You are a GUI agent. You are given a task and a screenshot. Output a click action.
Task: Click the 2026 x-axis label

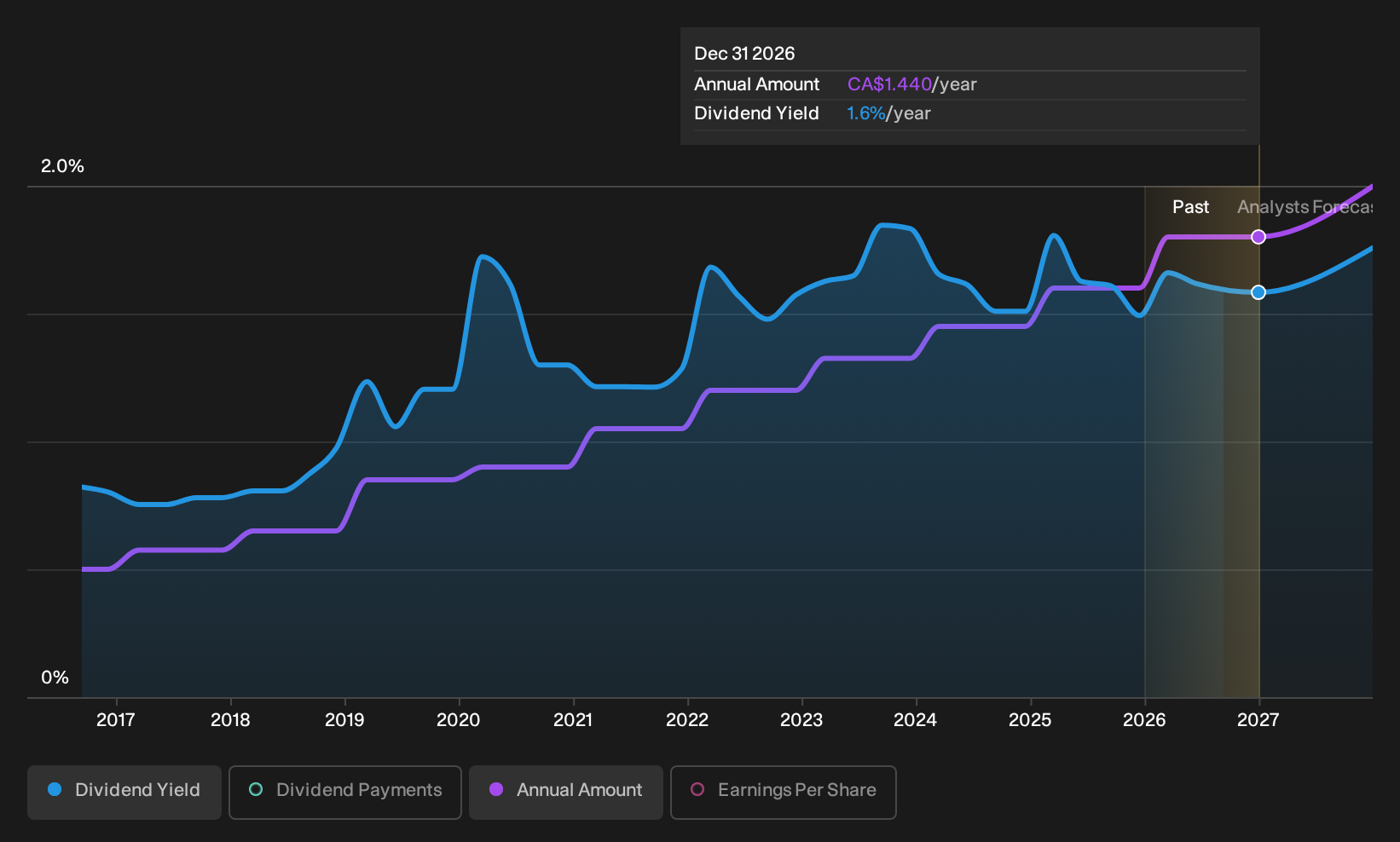[x=1144, y=720]
